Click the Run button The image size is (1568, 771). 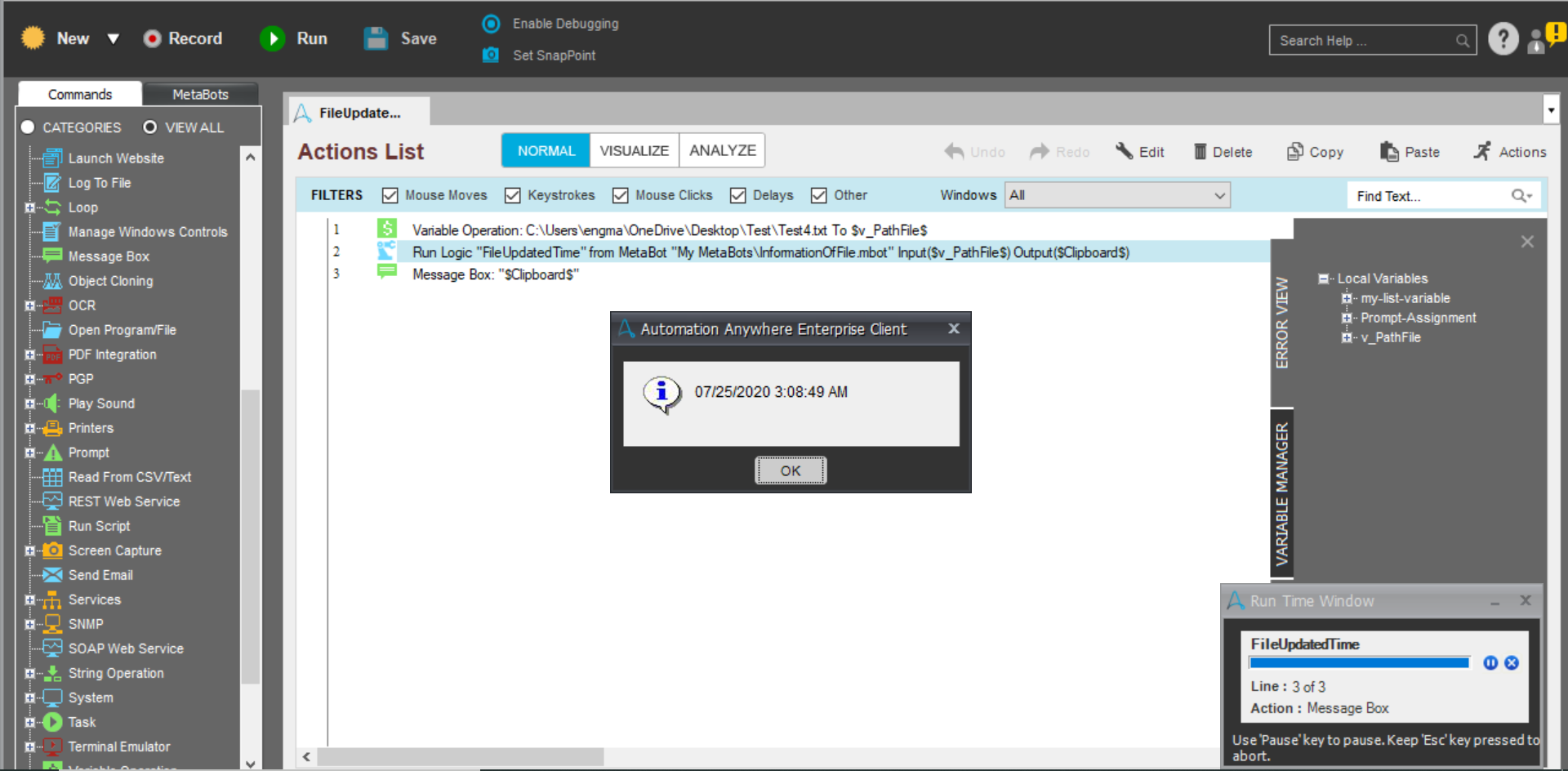tap(294, 38)
